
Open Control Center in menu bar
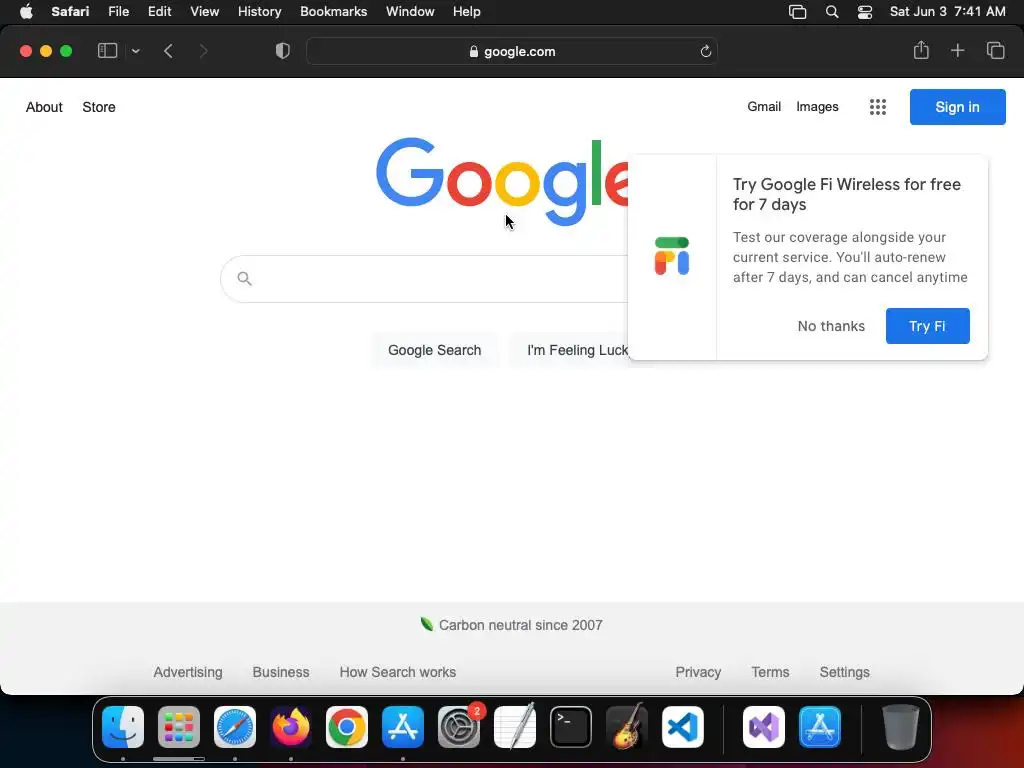click(865, 12)
